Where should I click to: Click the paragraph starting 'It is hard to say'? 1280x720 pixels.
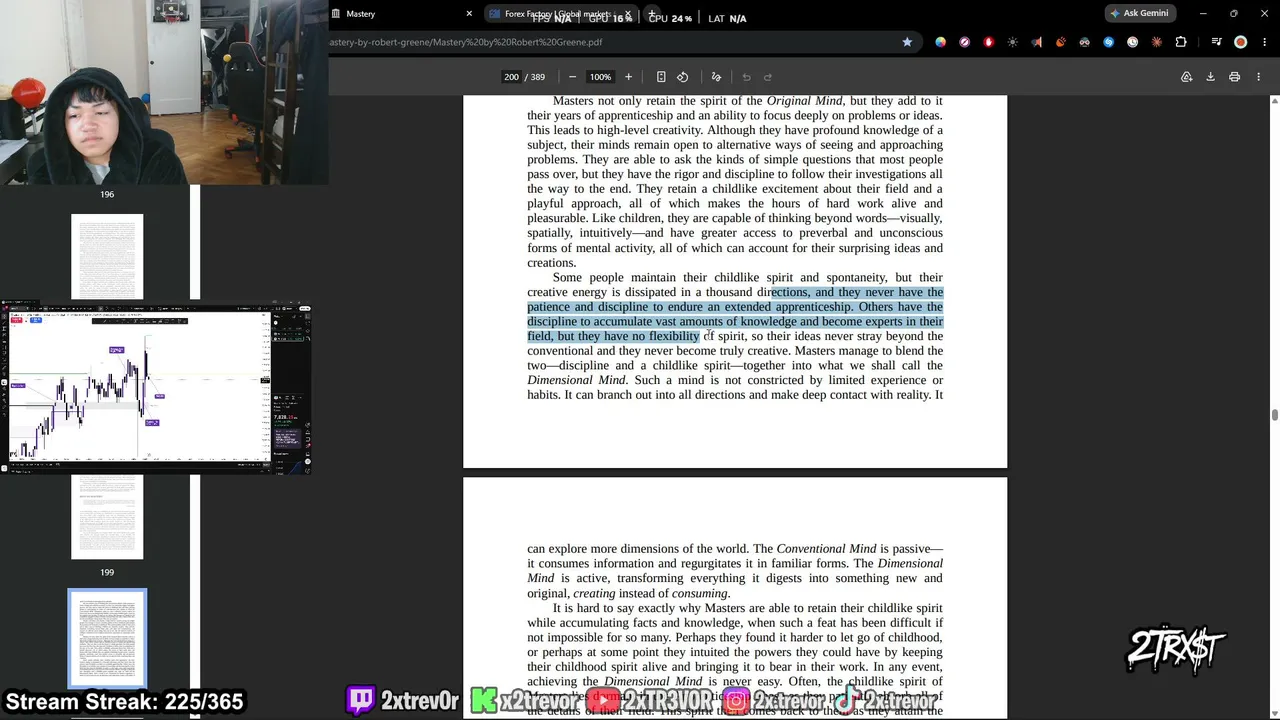pos(735,659)
